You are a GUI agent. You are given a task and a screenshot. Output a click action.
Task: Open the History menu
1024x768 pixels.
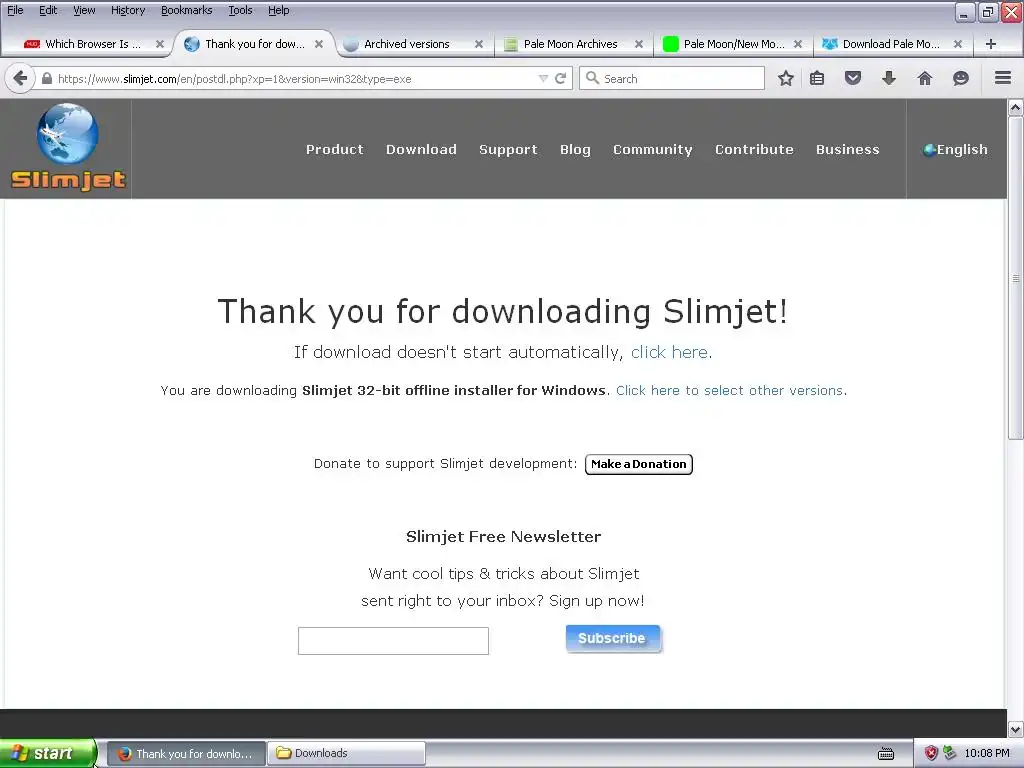128,10
